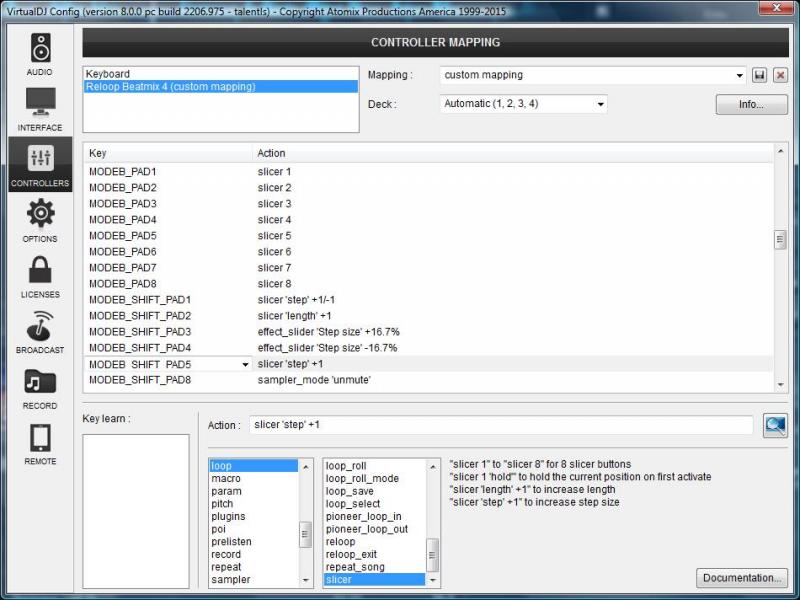Select the MODEB_SHIFT_PAD8 row
Viewport: 800px width, 600px height.
pyautogui.click(x=429, y=380)
